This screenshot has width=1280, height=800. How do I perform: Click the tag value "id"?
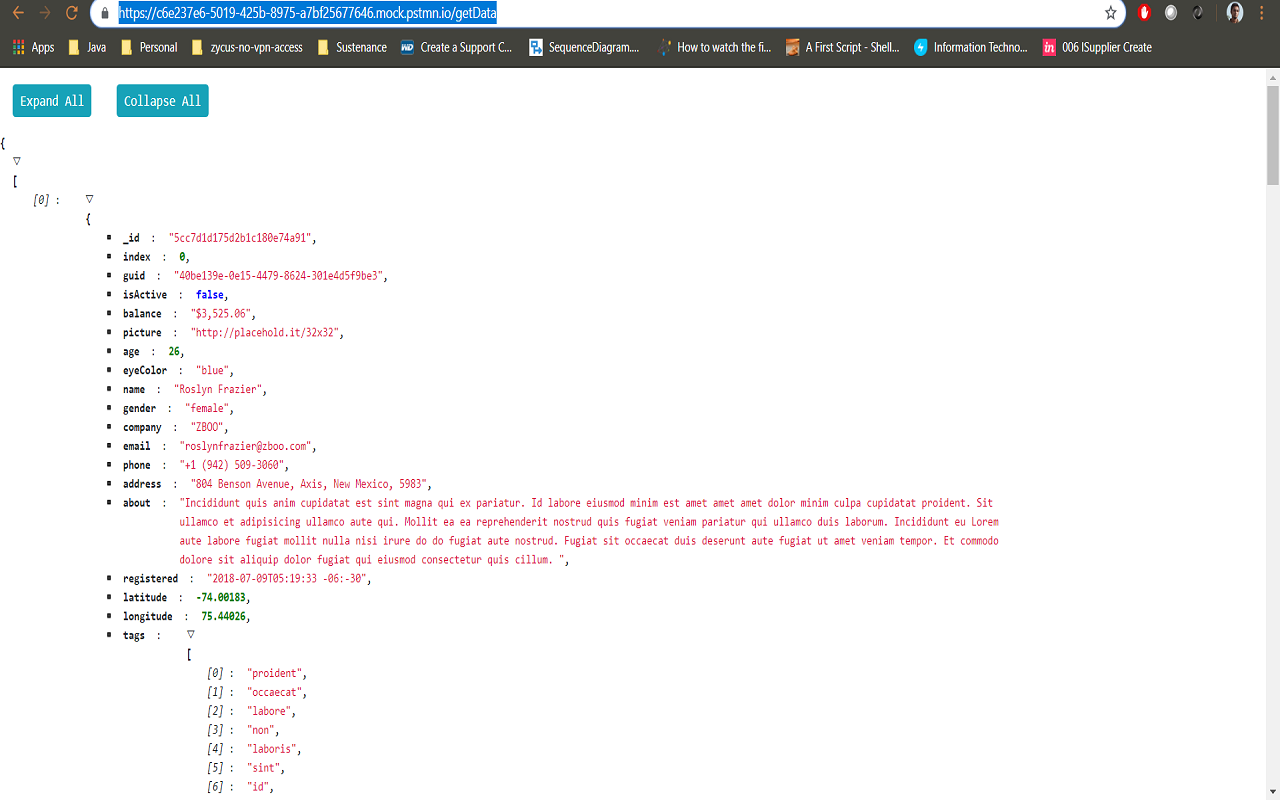259,788
